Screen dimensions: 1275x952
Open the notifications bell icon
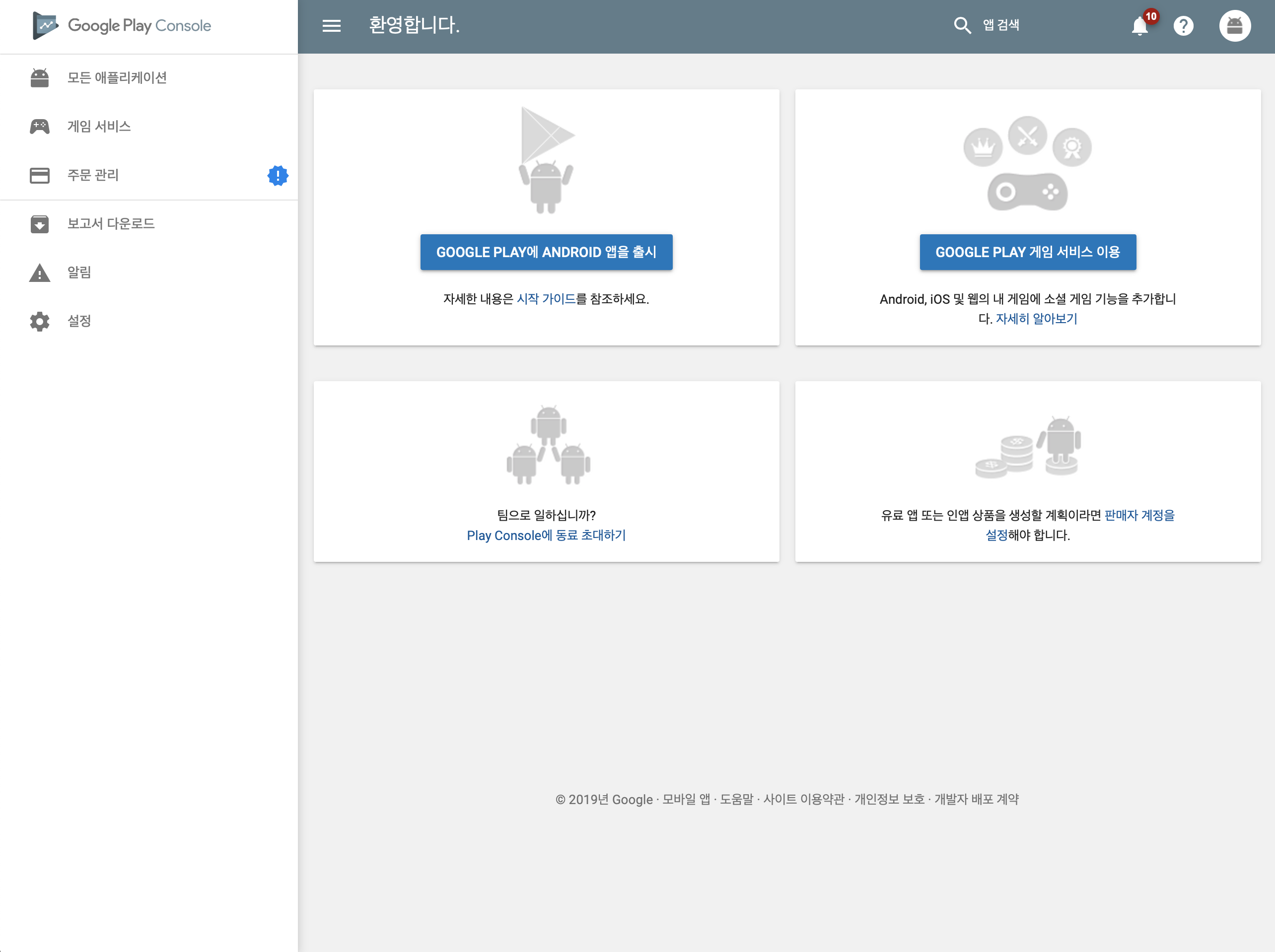point(1139,26)
